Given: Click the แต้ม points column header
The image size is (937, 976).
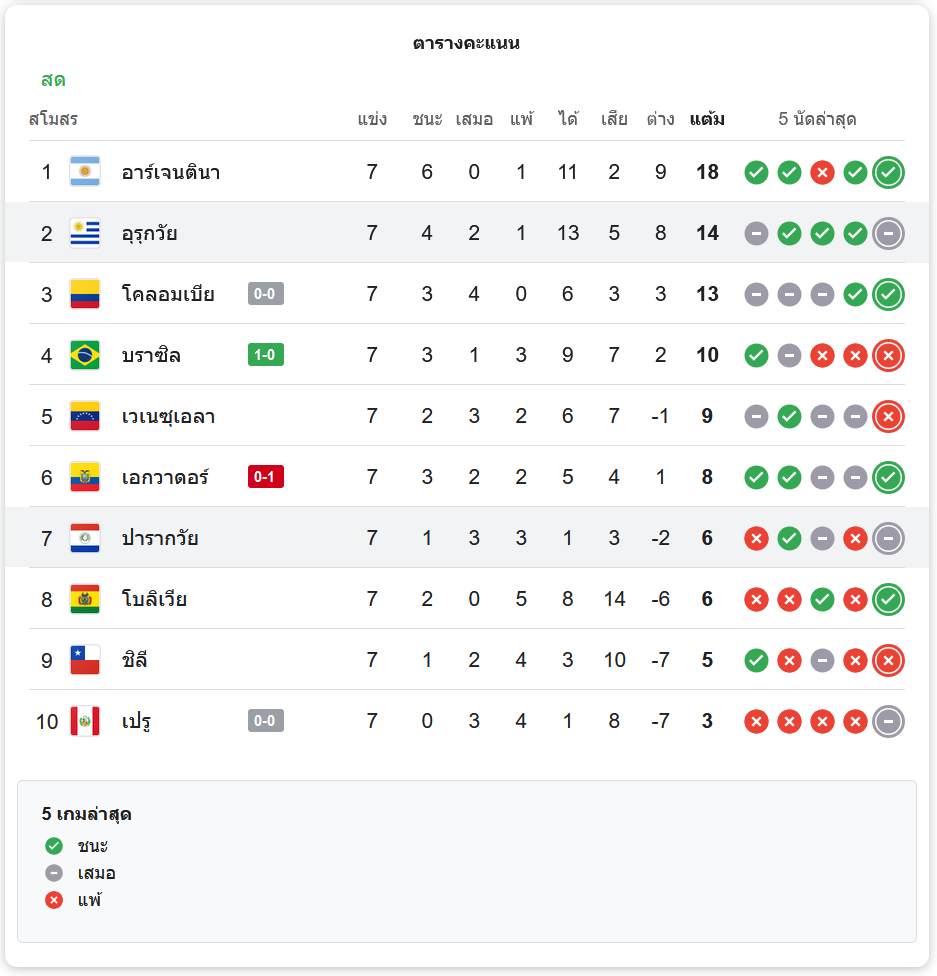Looking at the screenshot, I should click(x=707, y=120).
